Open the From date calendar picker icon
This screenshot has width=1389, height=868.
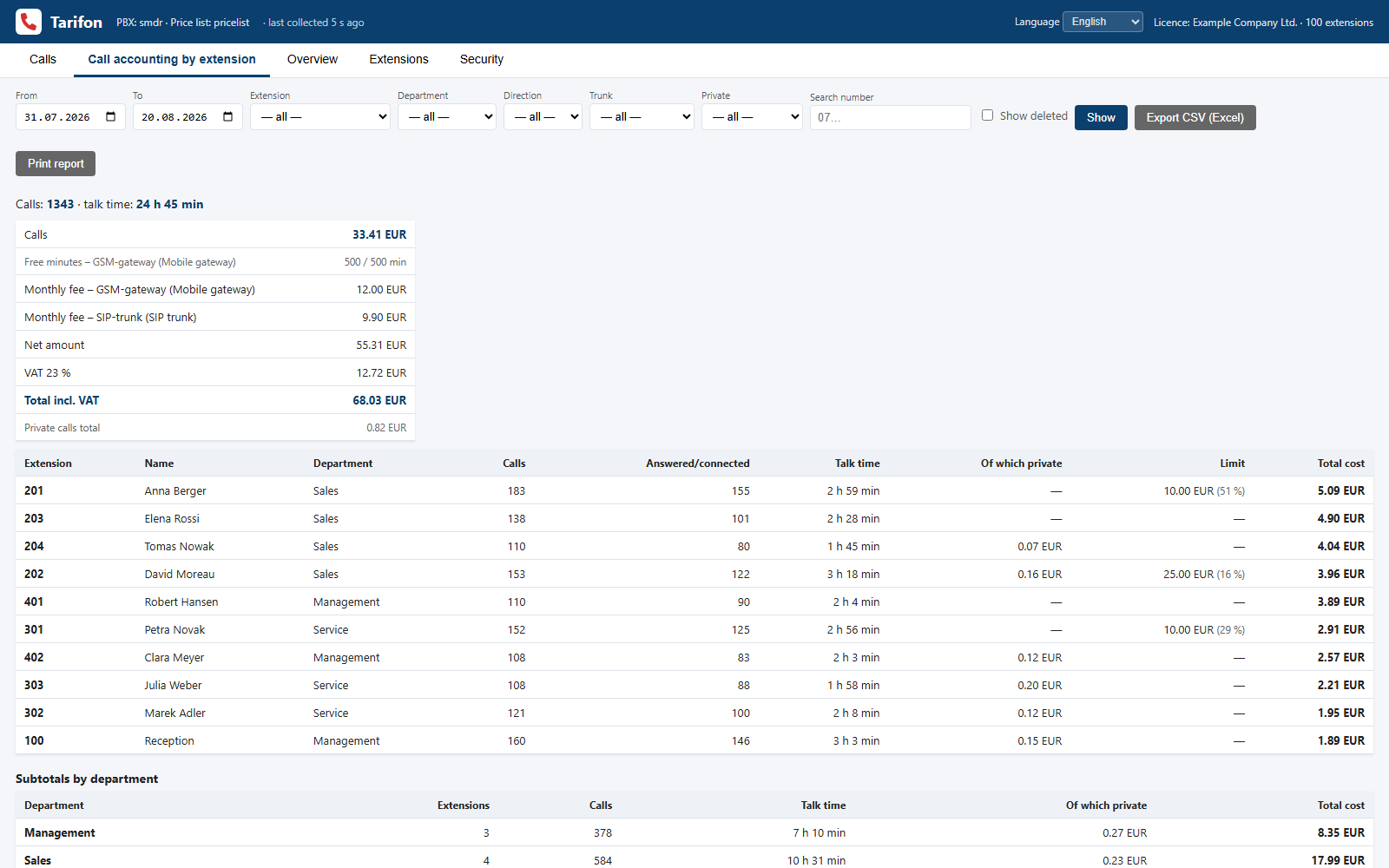(x=111, y=116)
